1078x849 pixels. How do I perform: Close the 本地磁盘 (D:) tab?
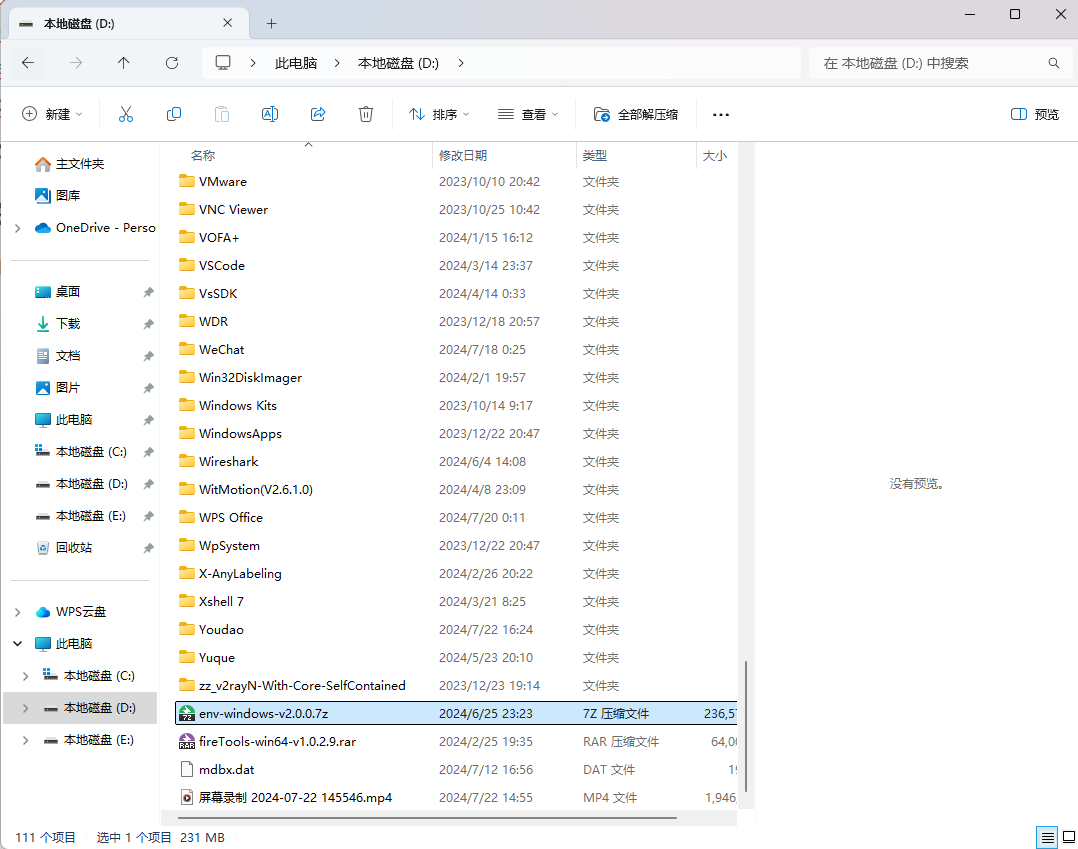[228, 23]
